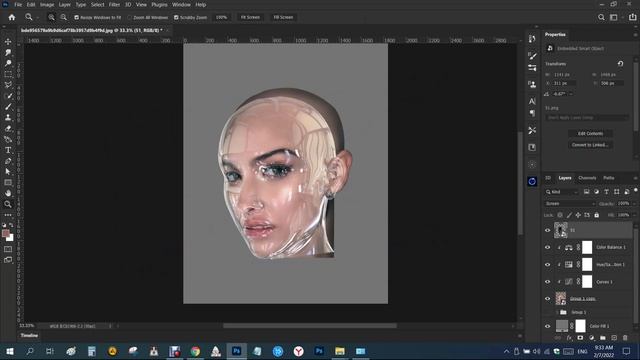Select the Rectangular Marquee tool
The height and width of the screenshot is (360, 640).
(8, 74)
